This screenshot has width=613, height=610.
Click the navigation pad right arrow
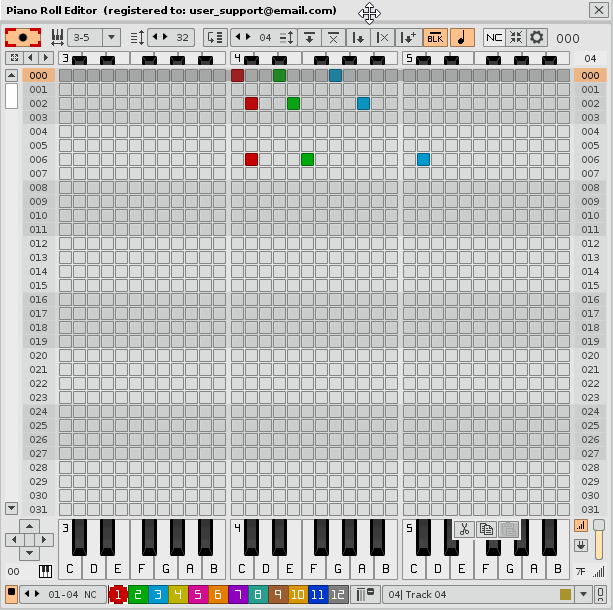coord(44,540)
